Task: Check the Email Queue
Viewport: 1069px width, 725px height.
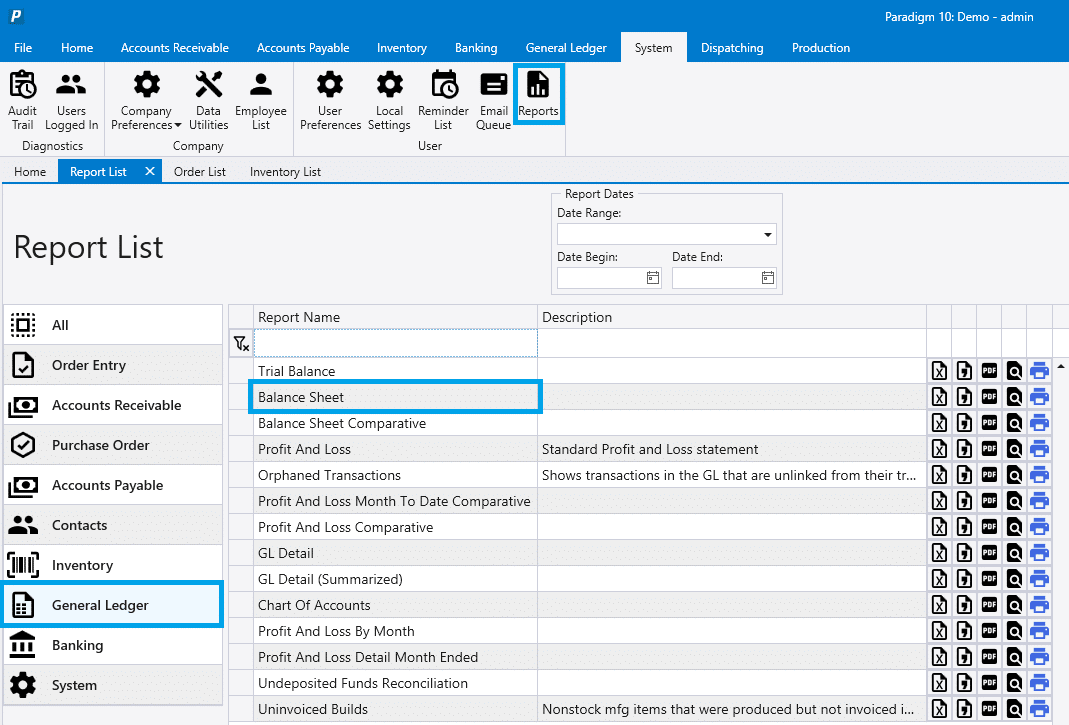Action: [493, 97]
